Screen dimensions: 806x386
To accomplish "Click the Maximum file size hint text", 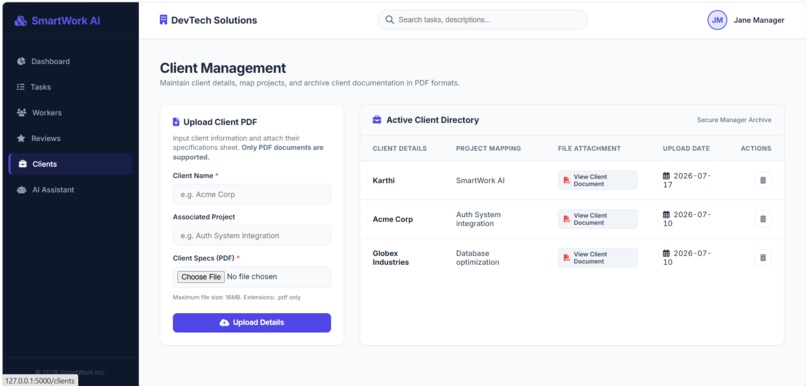I will tap(236, 297).
